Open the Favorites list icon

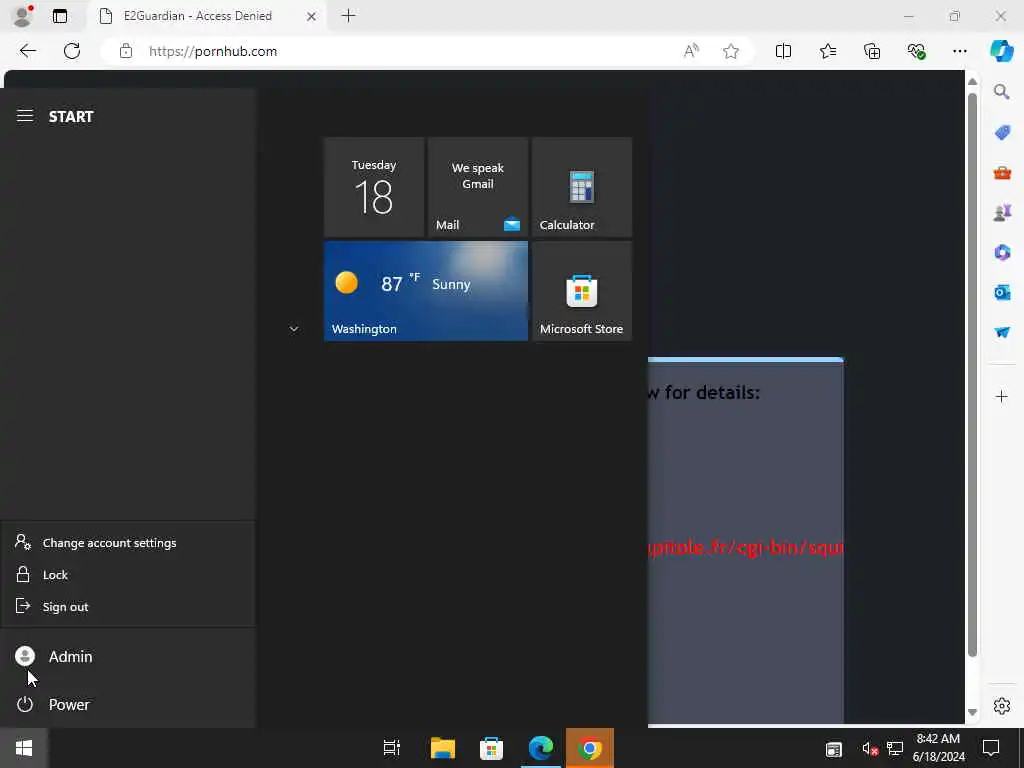point(828,51)
